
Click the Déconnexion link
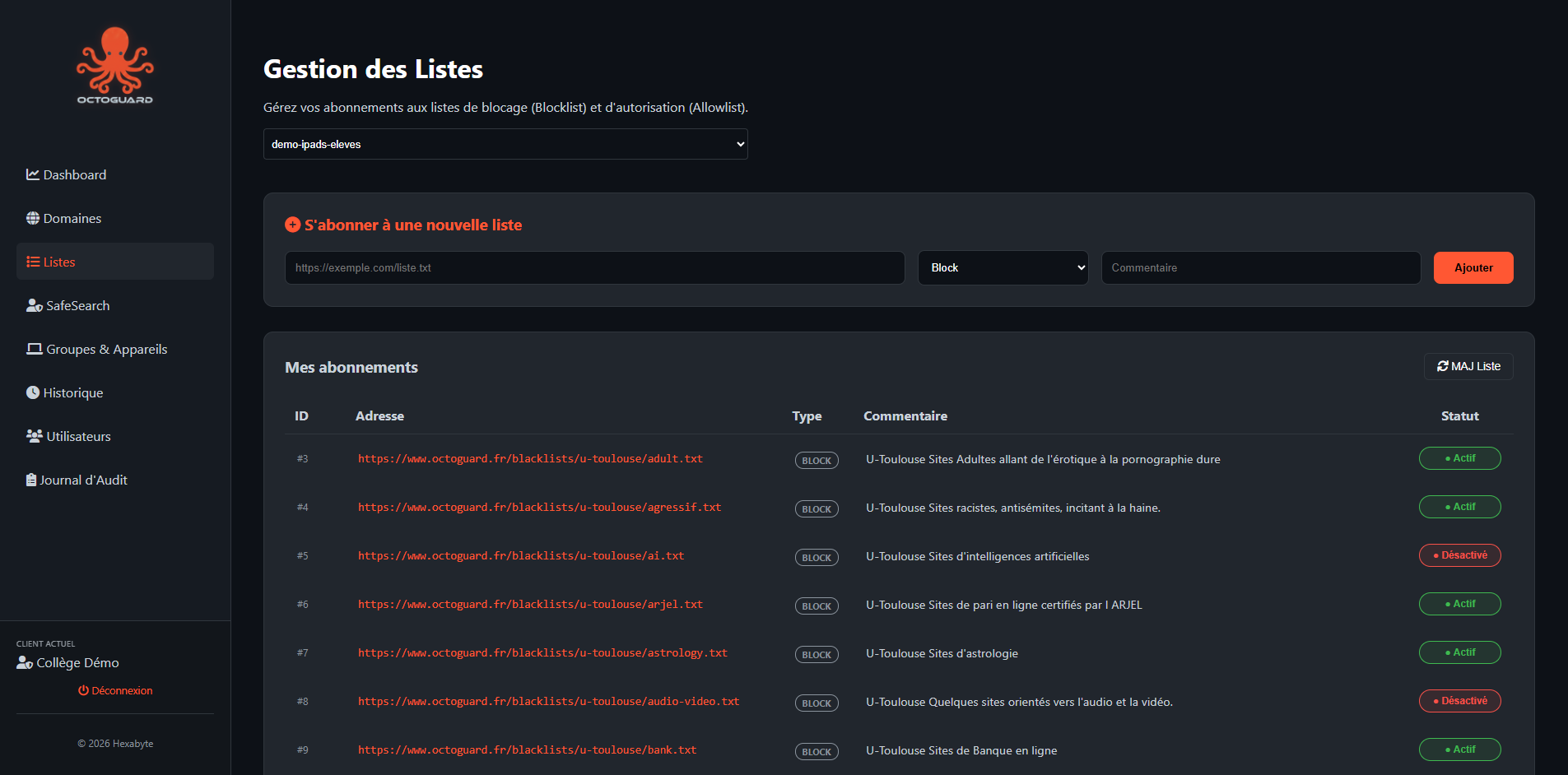coord(115,690)
